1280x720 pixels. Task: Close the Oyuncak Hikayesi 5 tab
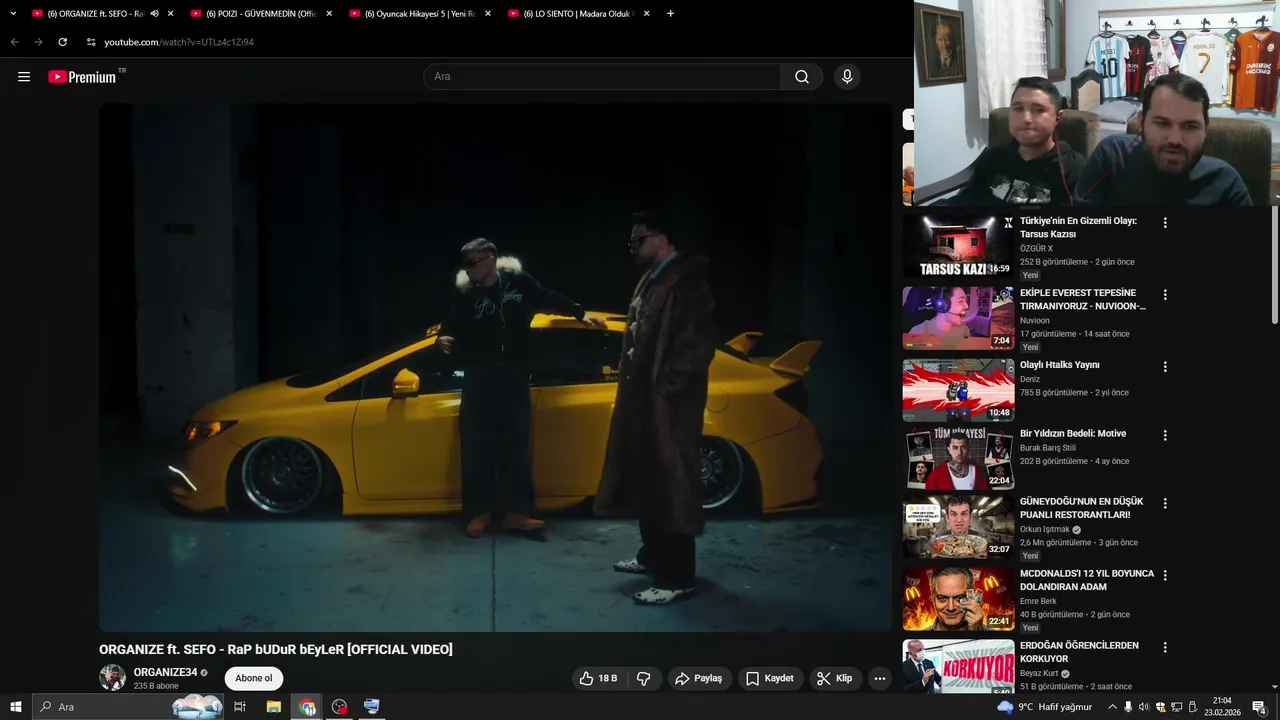click(x=488, y=14)
